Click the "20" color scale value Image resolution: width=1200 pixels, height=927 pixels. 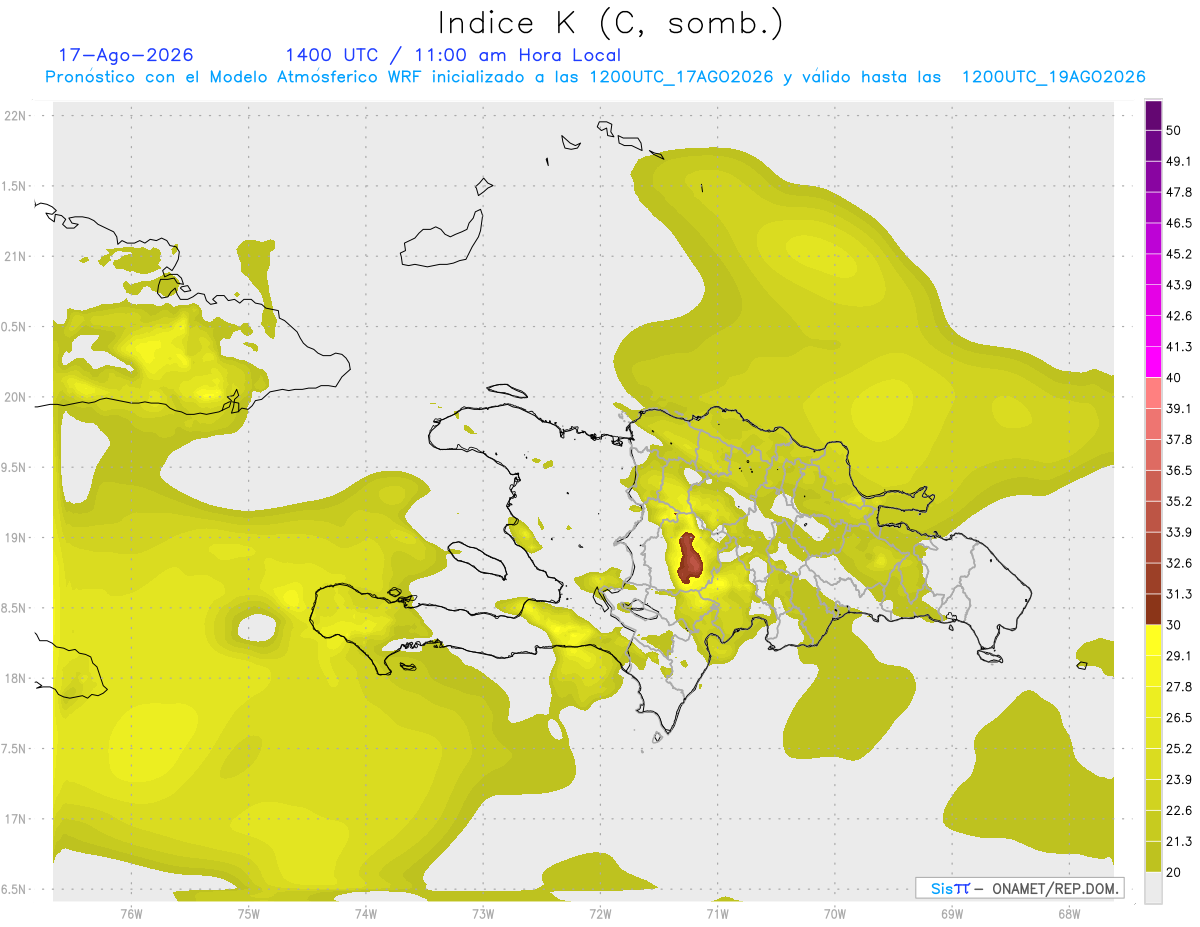(1175, 873)
